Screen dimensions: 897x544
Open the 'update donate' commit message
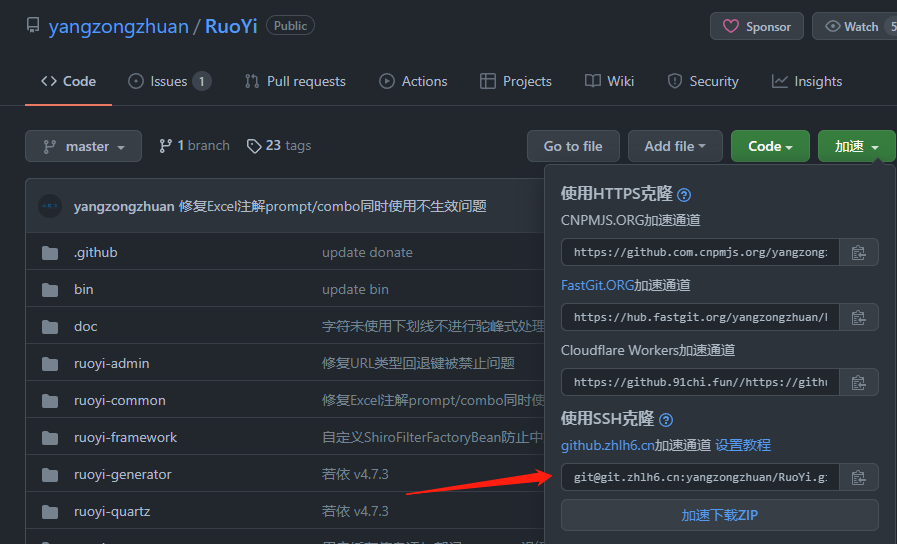(x=367, y=252)
